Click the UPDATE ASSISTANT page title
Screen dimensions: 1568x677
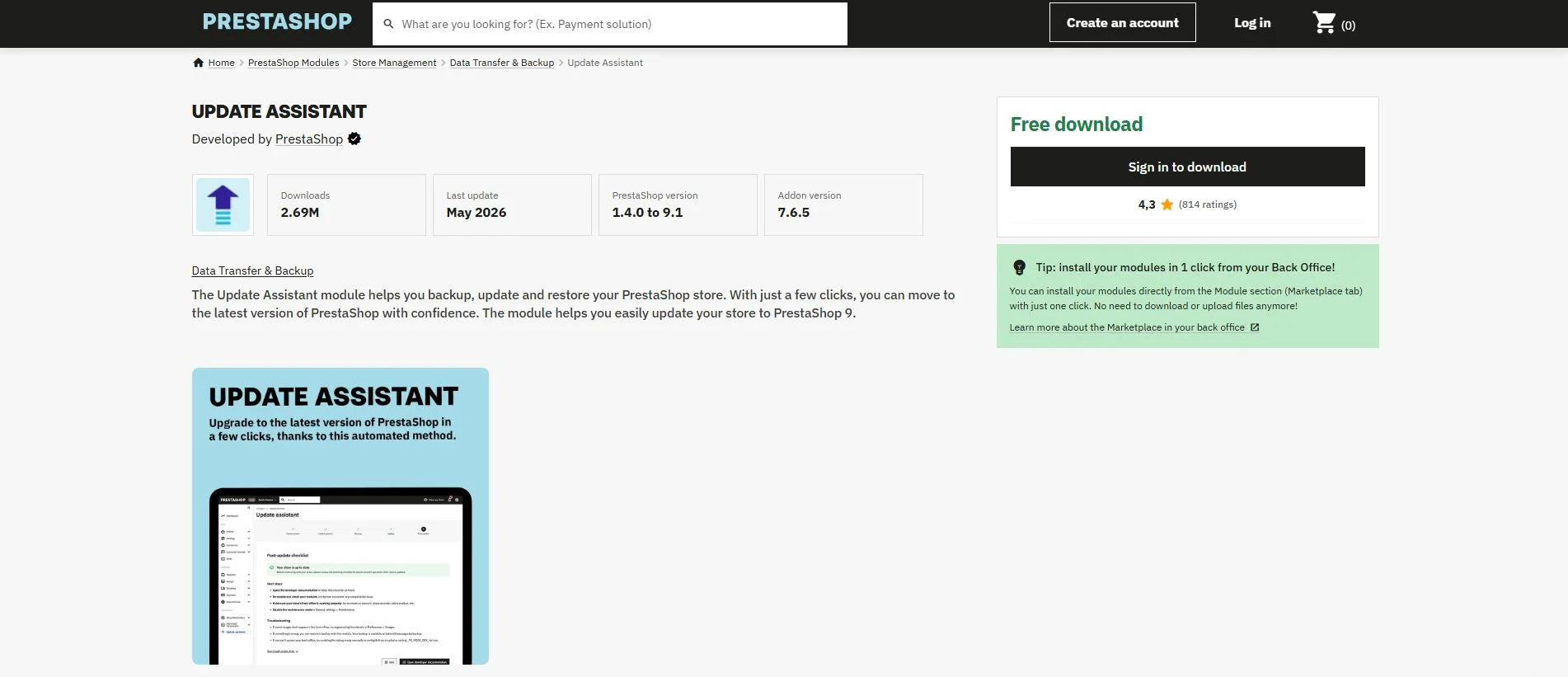279,111
